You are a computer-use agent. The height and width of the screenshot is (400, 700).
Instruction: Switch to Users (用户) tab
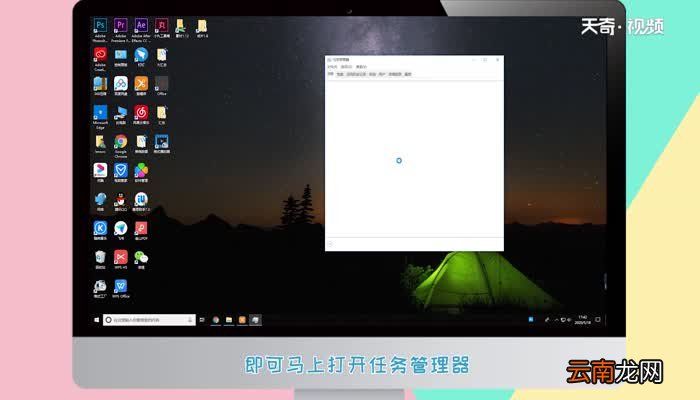(x=382, y=74)
